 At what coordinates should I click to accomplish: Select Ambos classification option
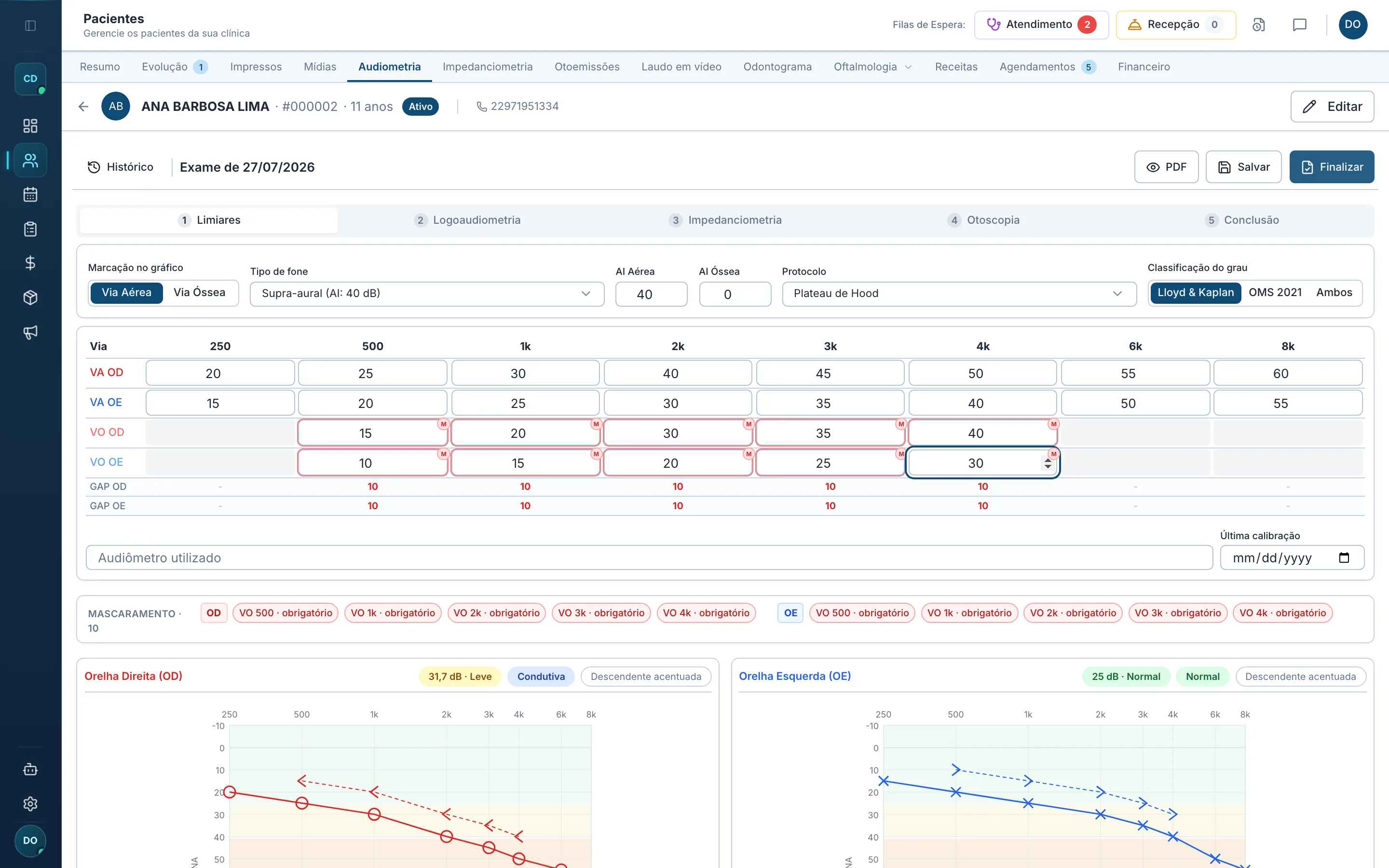(x=1334, y=293)
